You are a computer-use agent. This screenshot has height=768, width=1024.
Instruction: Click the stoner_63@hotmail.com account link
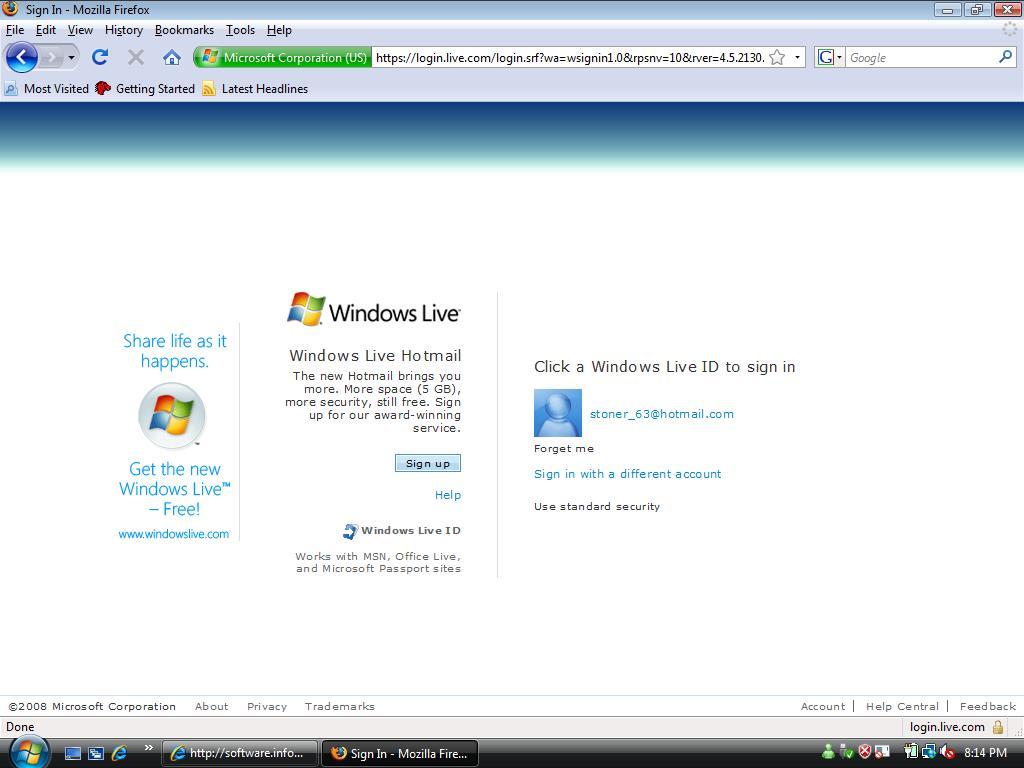661,413
